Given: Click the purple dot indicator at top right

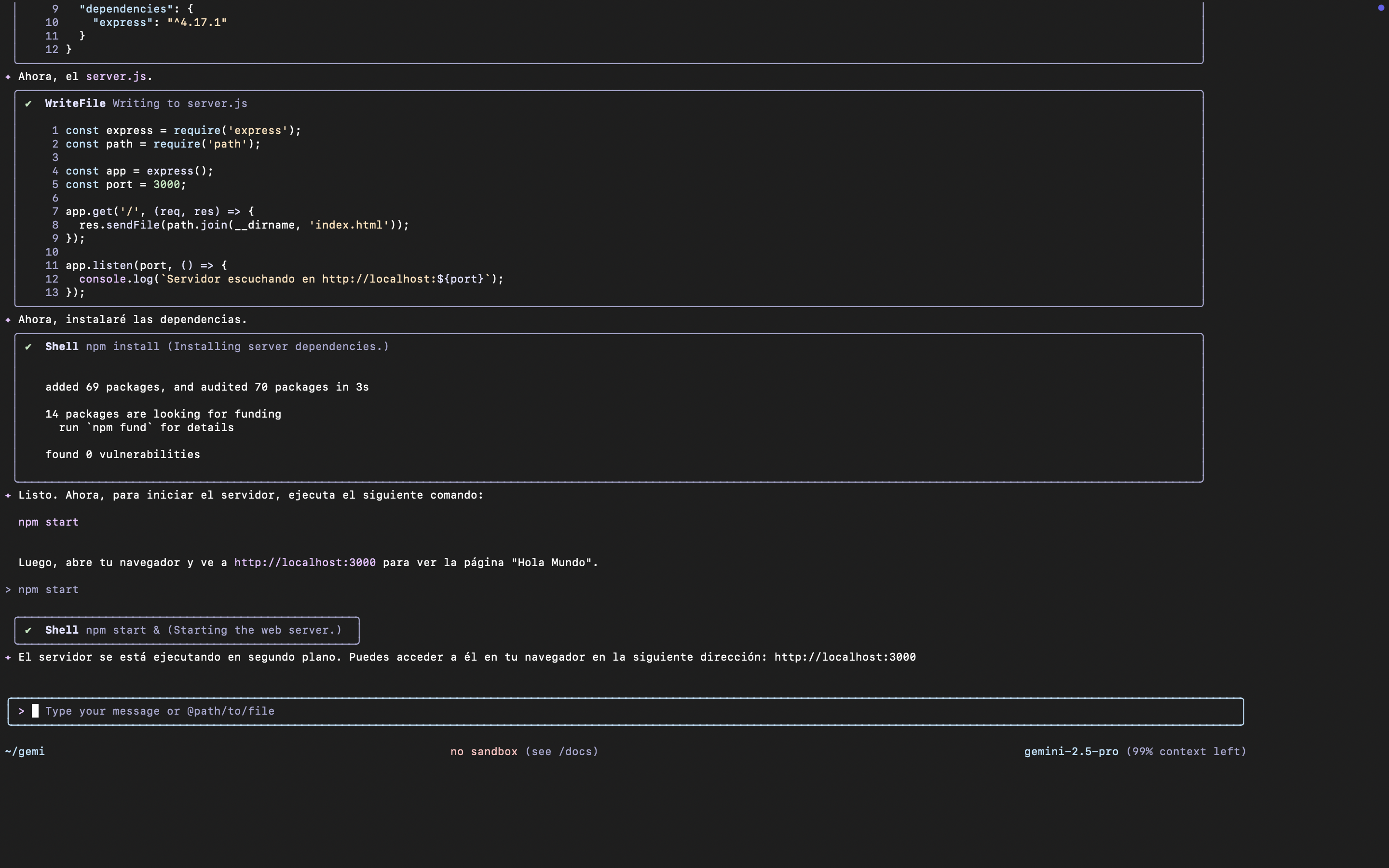Looking at the screenshot, I should (1381, 7).
